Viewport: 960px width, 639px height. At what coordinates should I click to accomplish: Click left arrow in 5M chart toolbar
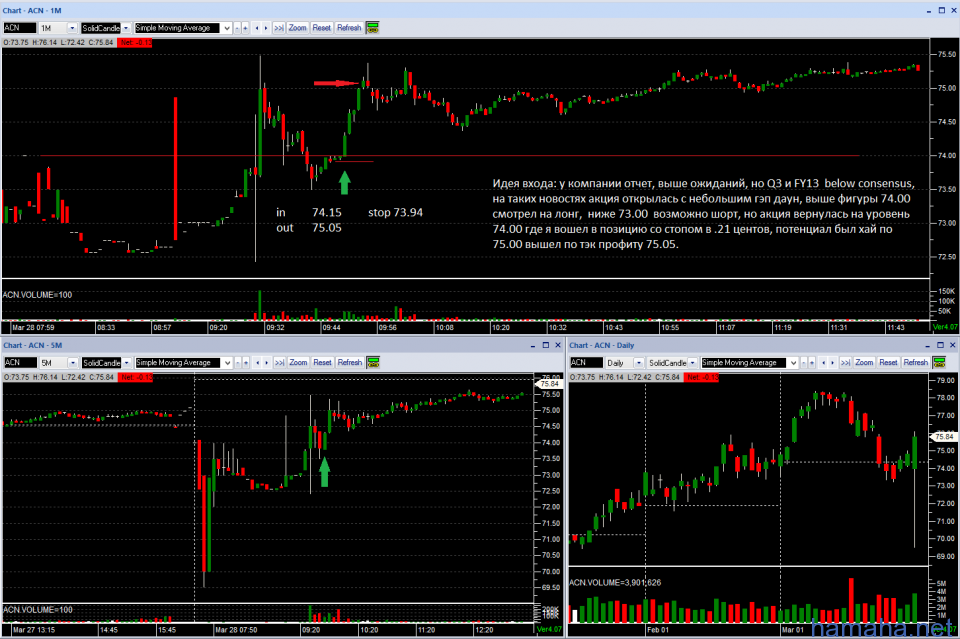point(257,362)
